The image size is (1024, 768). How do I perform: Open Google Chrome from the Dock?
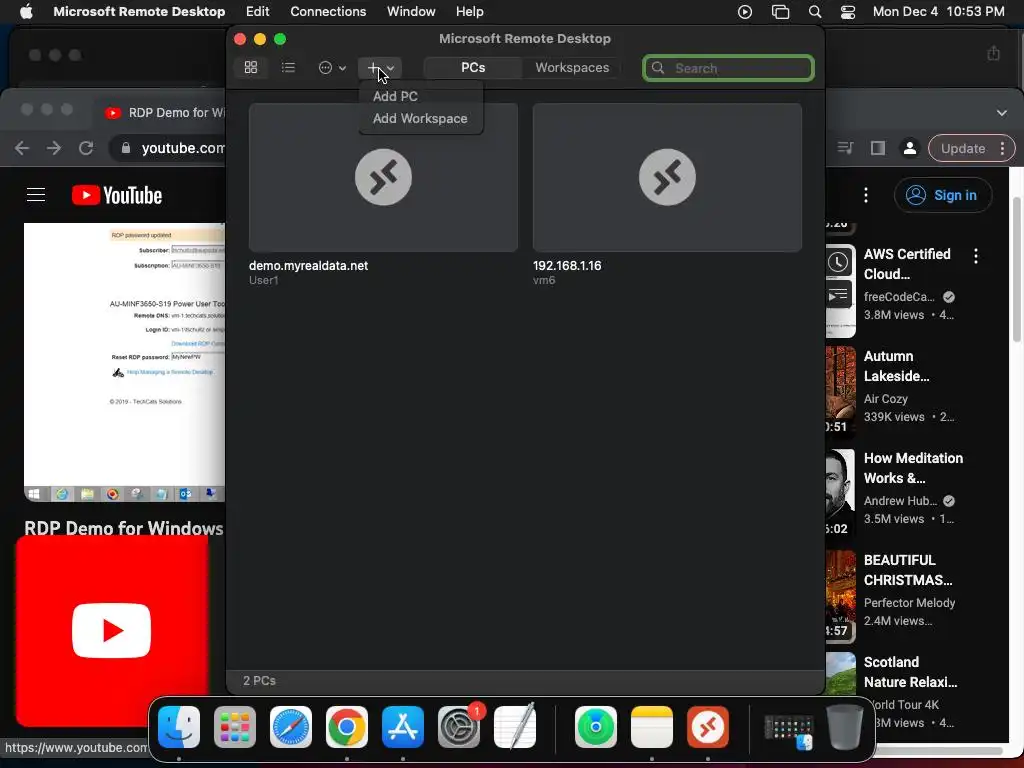(347, 726)
